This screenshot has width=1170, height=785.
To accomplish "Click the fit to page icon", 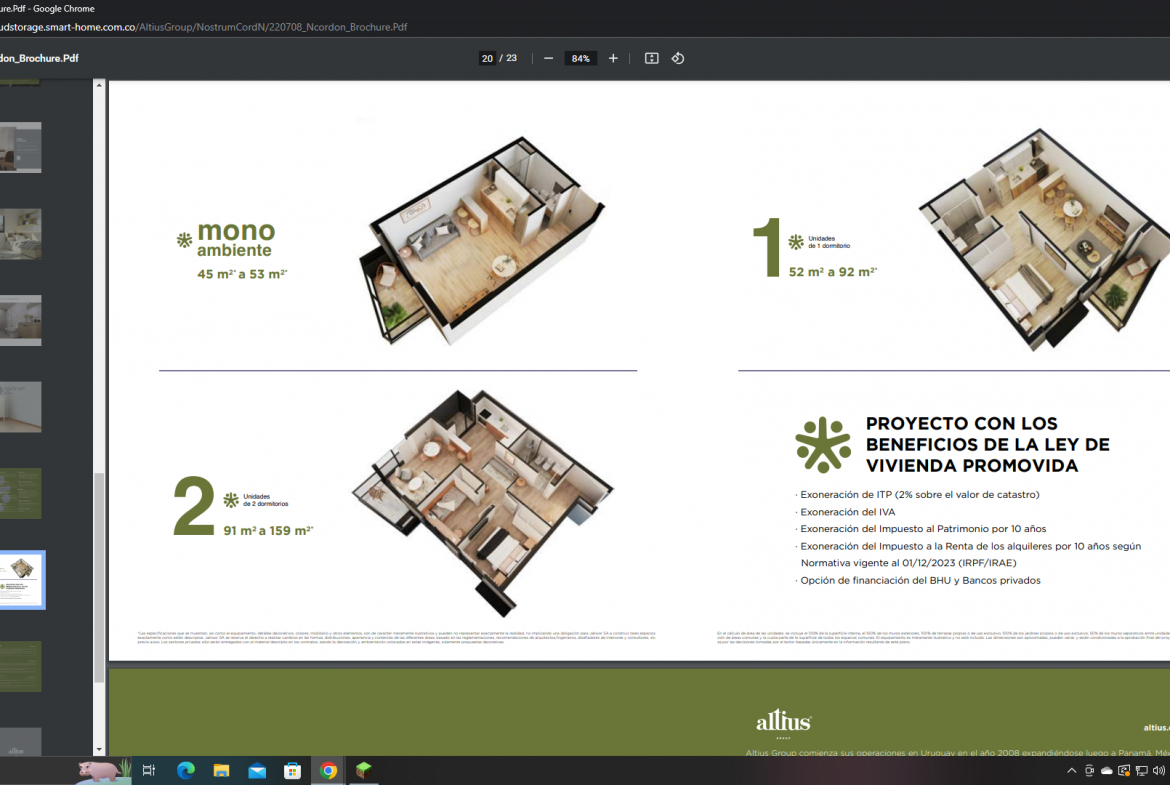I will [652, 58].
